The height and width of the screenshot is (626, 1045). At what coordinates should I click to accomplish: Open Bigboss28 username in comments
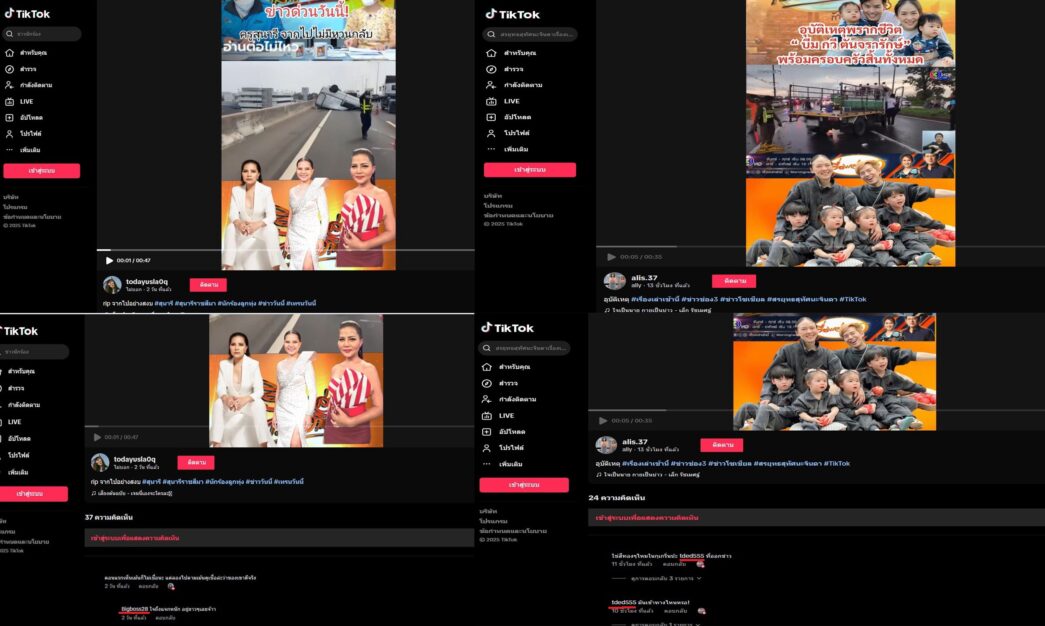click(135, 609)
